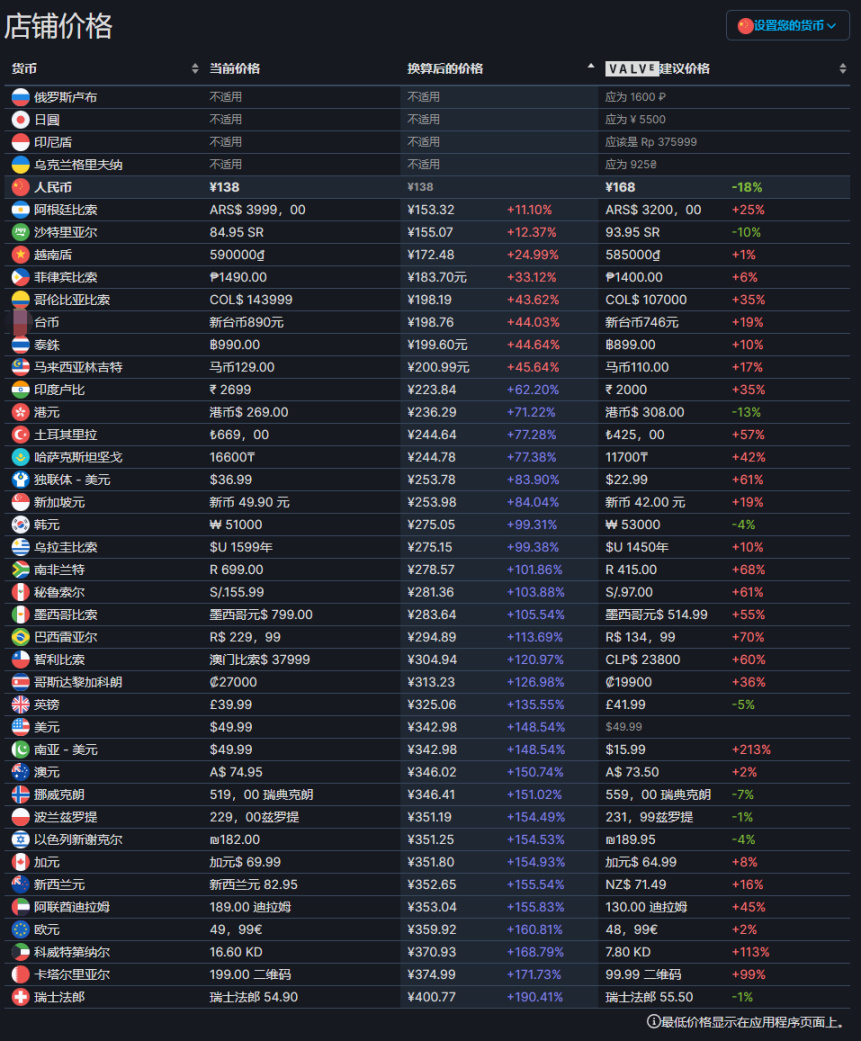Click the China flag in 人民币 row
This screenshot has height=1041, width=861.
point(20,187)
